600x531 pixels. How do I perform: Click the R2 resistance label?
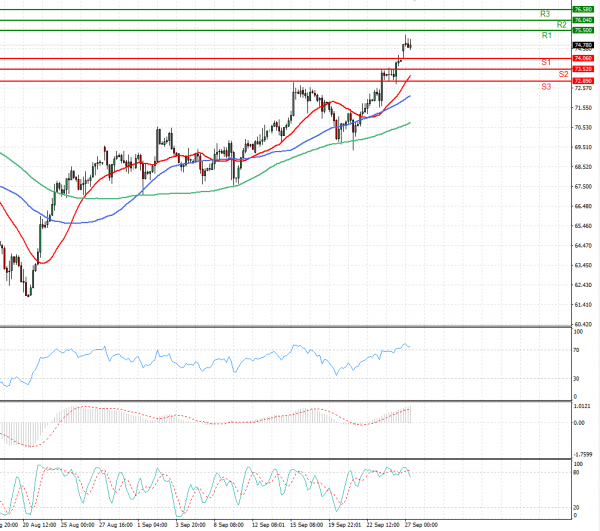(561, 25)
